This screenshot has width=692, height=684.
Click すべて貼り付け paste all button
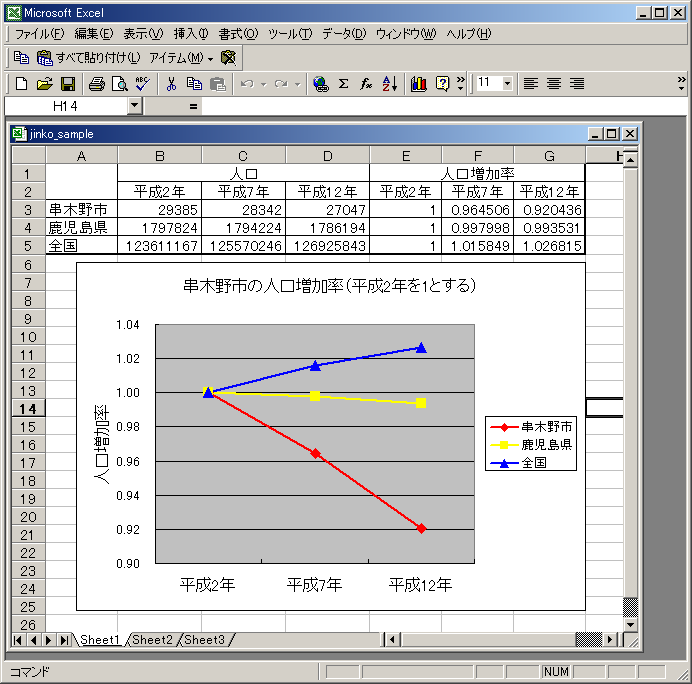[88, 57]
